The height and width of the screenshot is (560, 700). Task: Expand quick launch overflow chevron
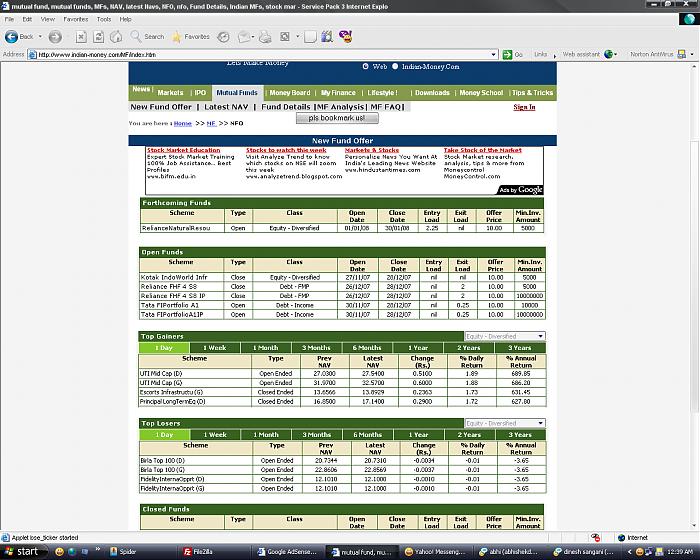point(97,549)
